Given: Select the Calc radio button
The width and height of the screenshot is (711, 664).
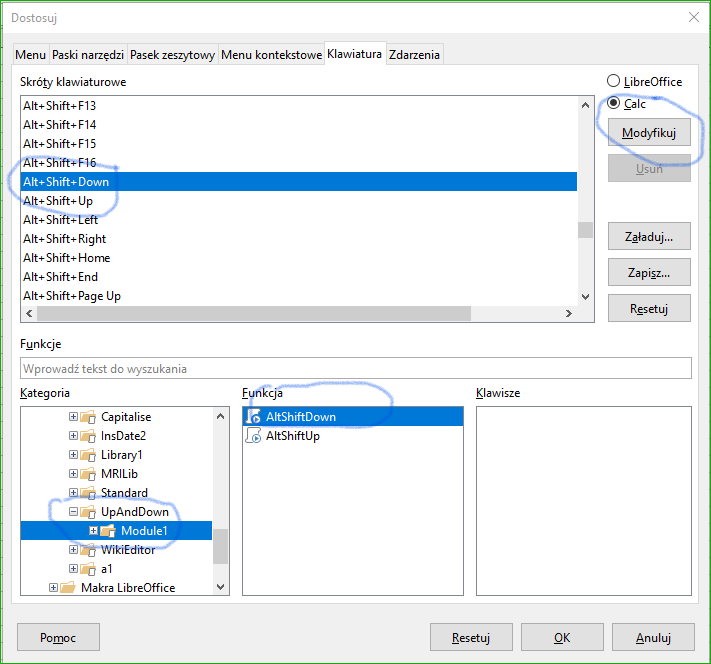Looking at the screenshot, I should (x=613, y=103).
